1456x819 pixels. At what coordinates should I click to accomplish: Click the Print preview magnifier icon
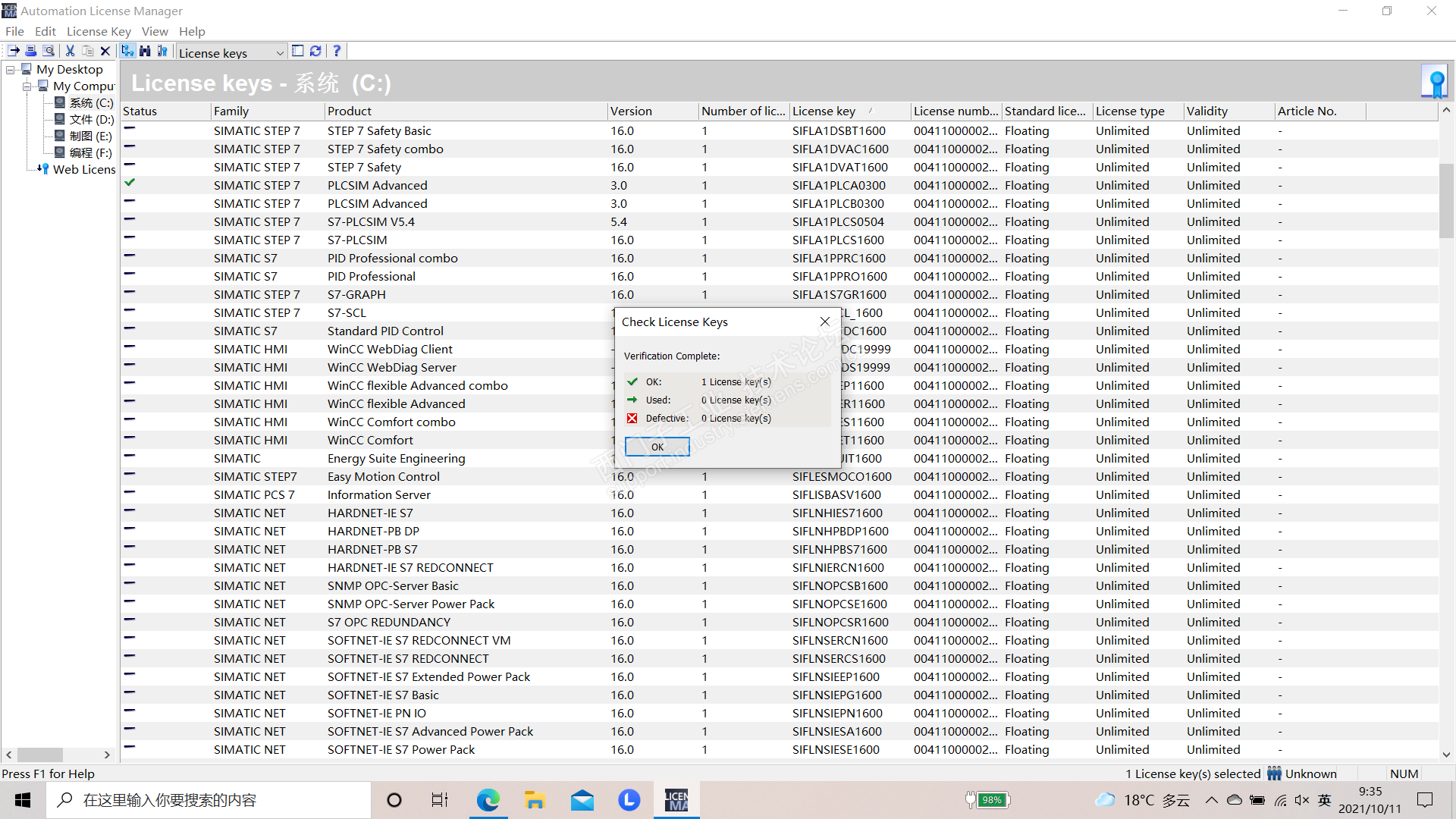click(x=49, y=51)
